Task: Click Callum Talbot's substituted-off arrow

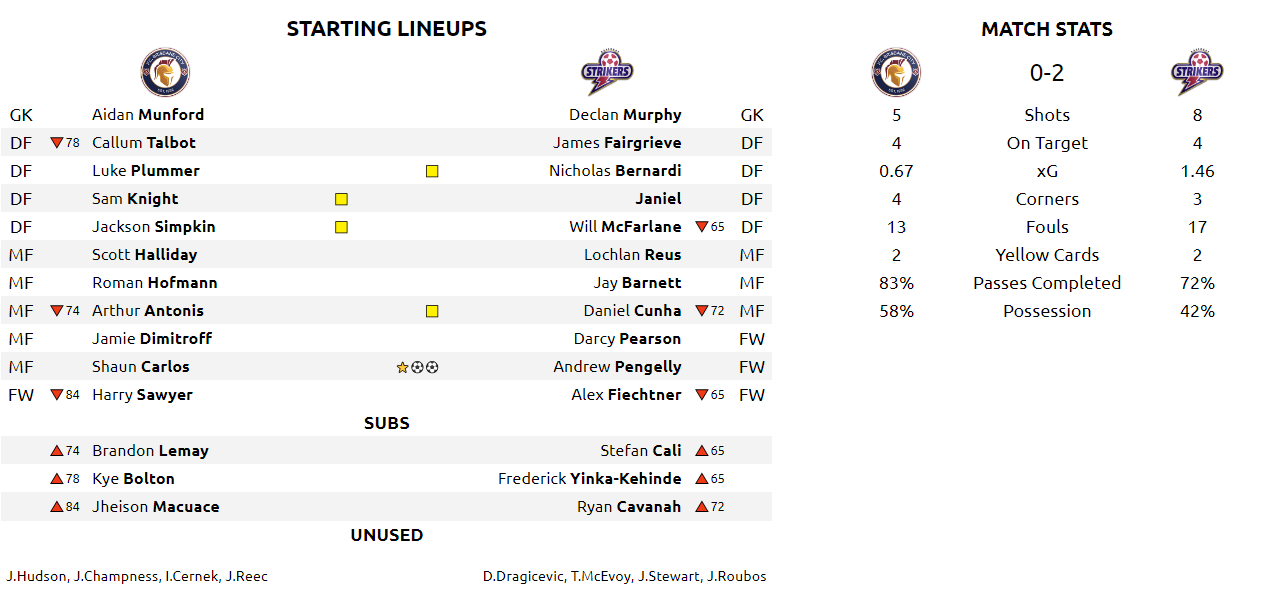Action: click(56, 143)
